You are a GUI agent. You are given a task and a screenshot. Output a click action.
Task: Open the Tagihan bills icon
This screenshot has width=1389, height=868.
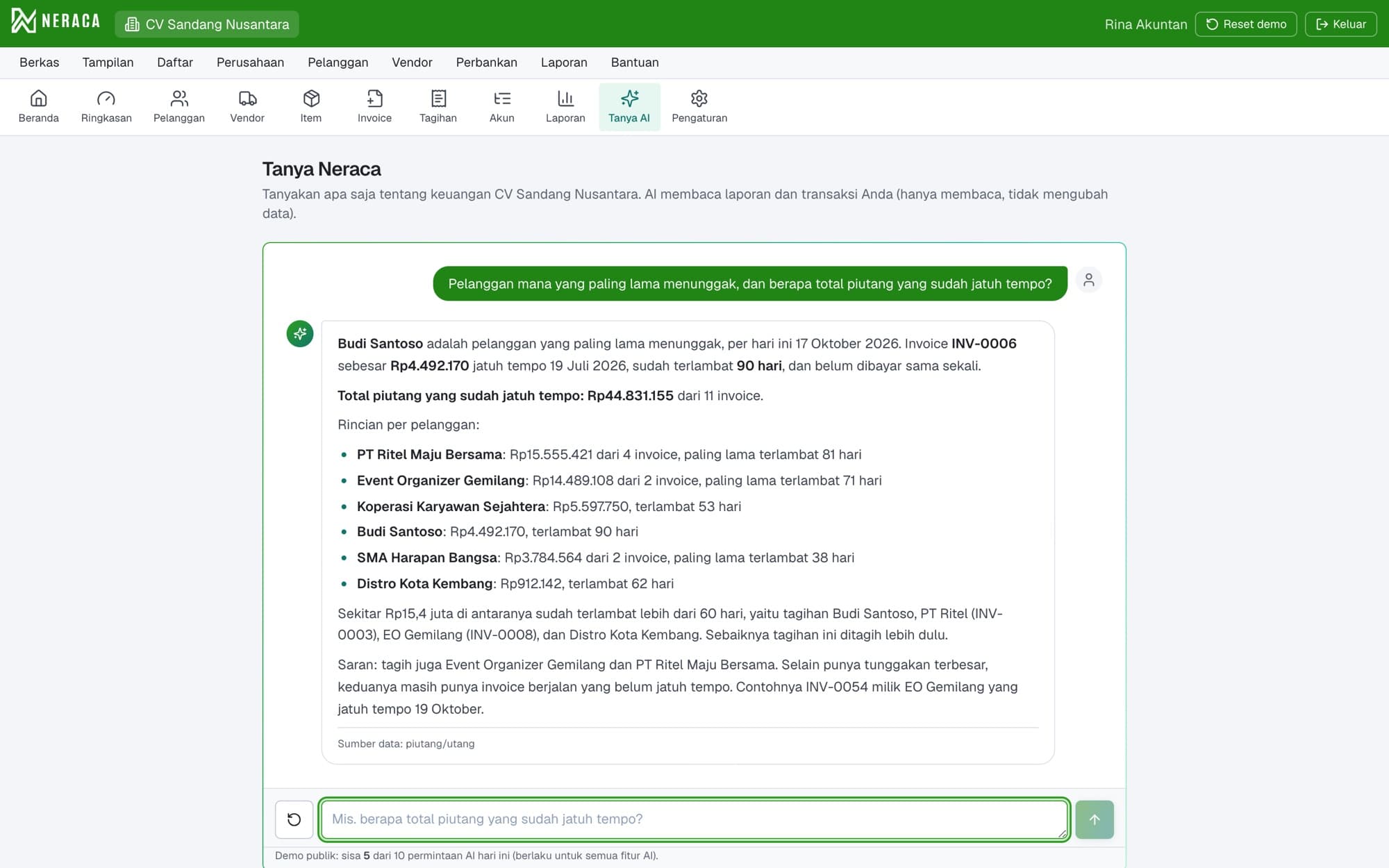(x=438, y=107)
